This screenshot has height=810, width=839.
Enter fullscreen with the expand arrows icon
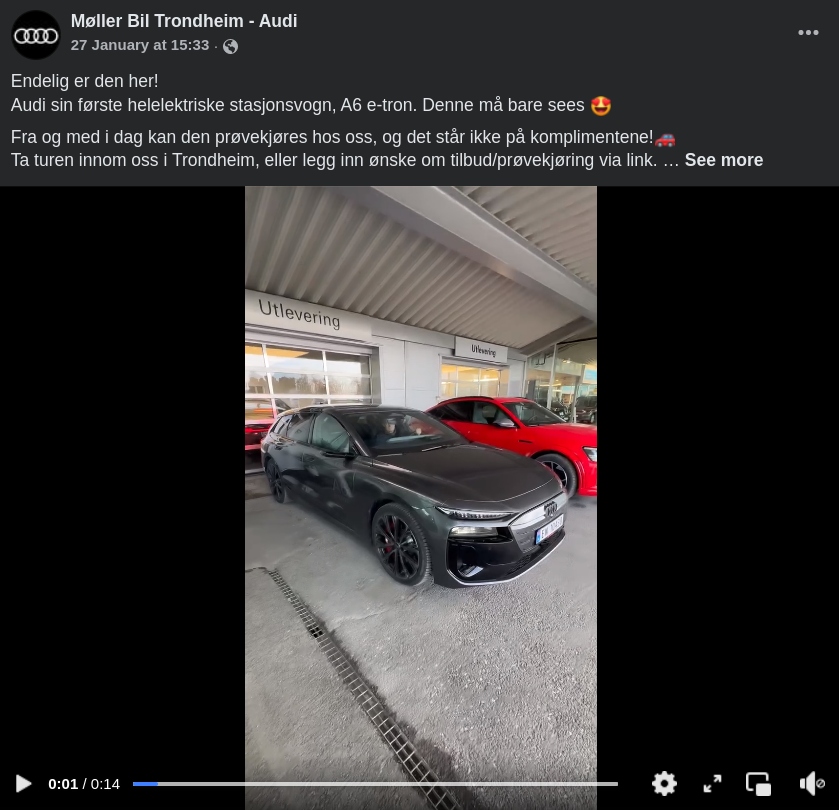[x=712, y=784]
